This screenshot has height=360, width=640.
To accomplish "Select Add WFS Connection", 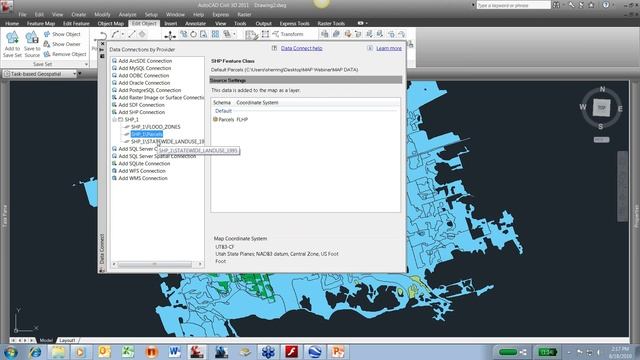I will click(142, 171).
